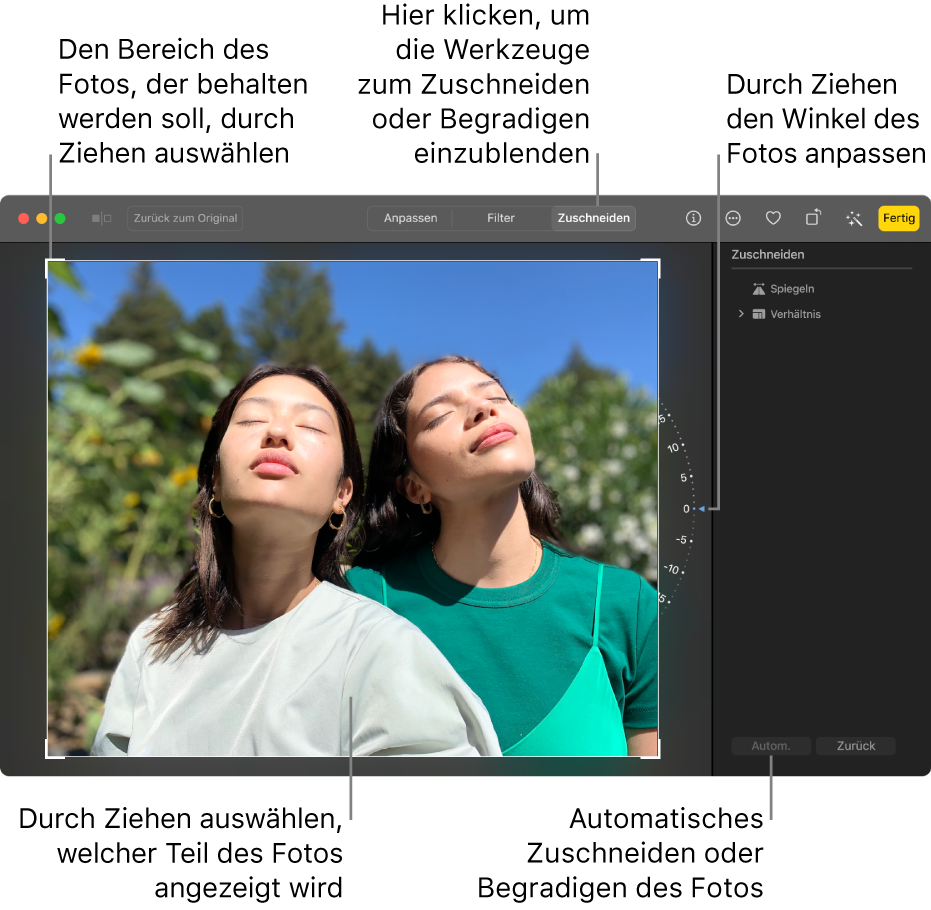
Task: Rotate the photo using the rotate icon
Action: tap(813, 218)
